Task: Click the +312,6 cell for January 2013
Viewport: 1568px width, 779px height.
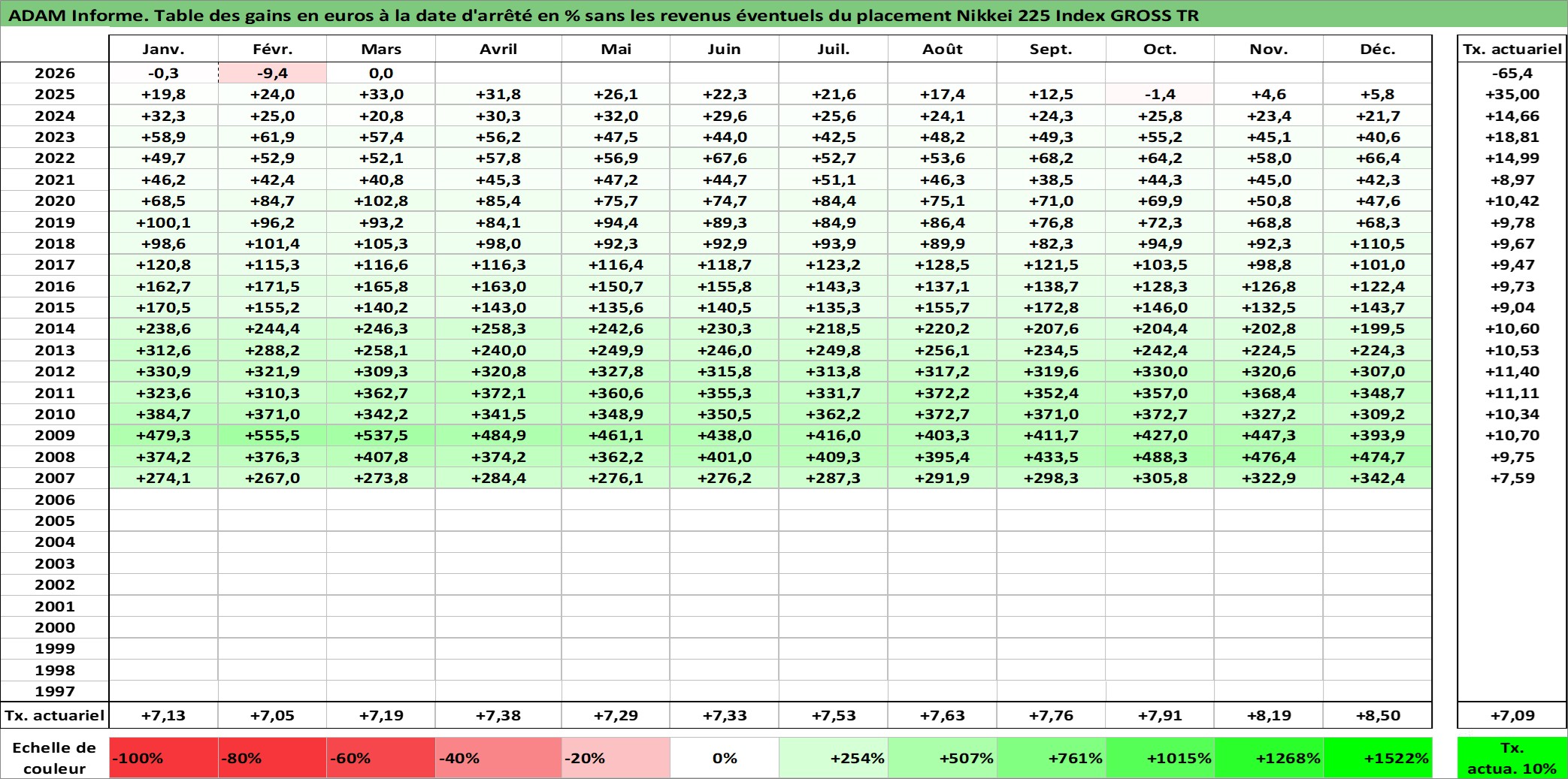Action: tap(163, 350)
